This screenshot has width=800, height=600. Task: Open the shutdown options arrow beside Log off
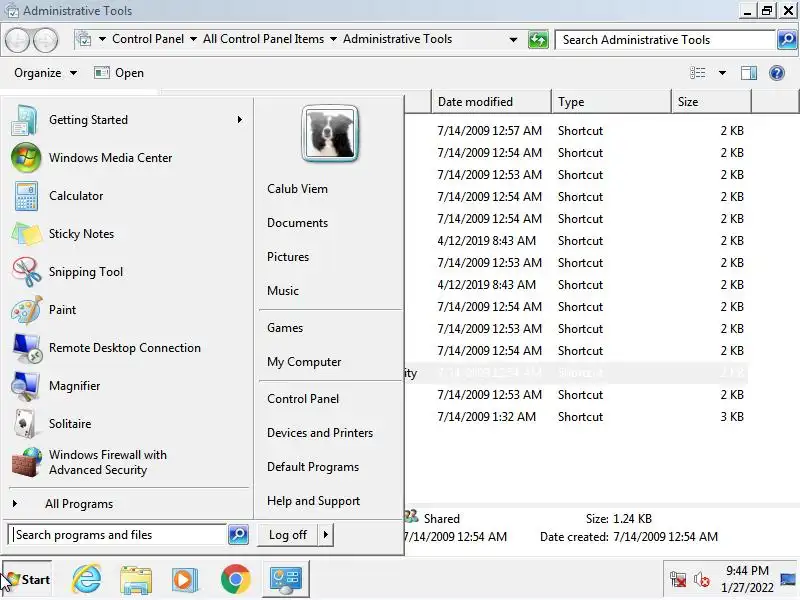[326, 535]
